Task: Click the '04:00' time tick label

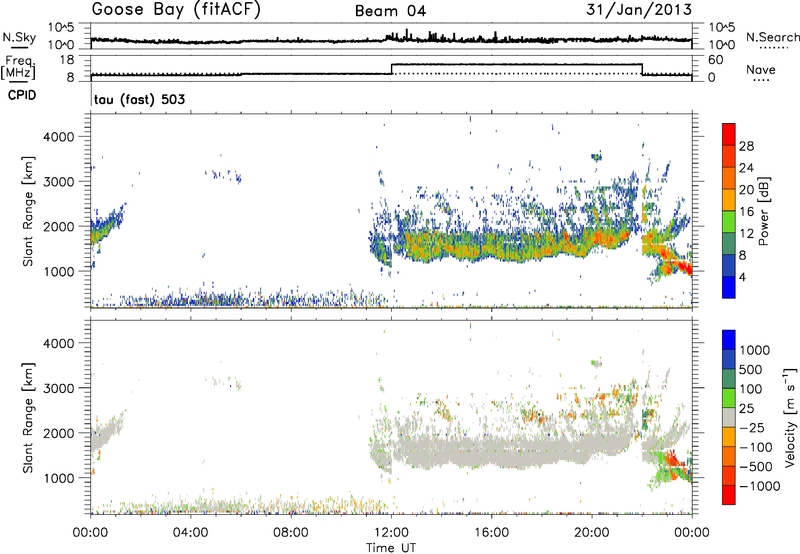Action: (190, 533)
